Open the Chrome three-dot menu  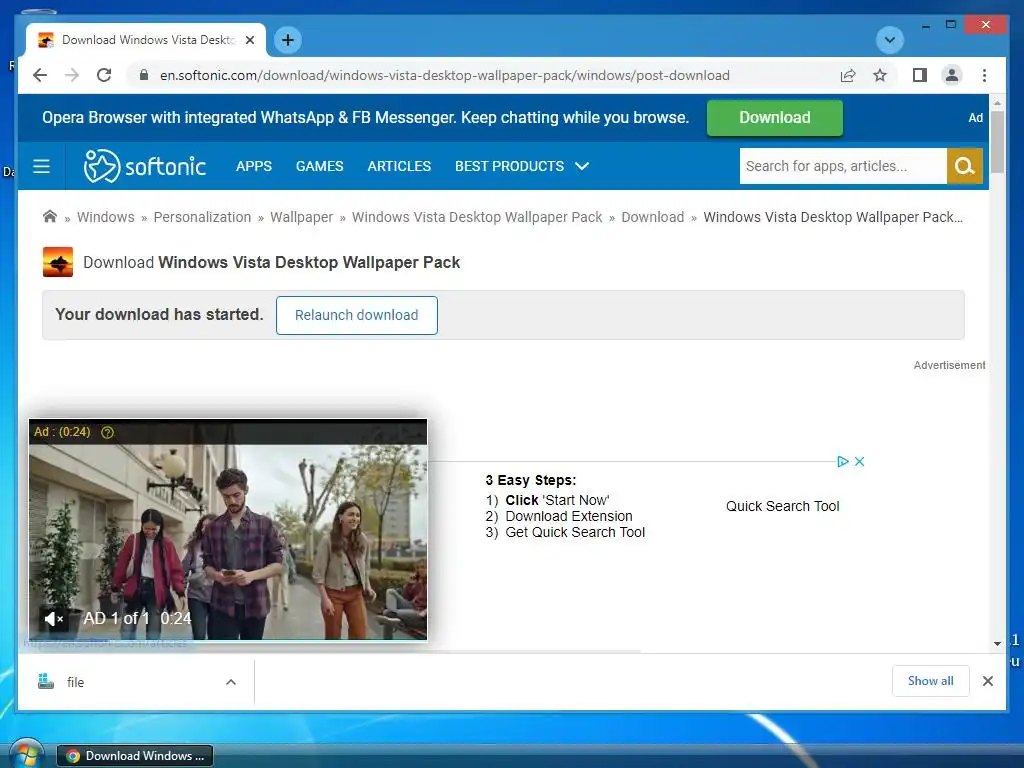[x=984, y=75]
